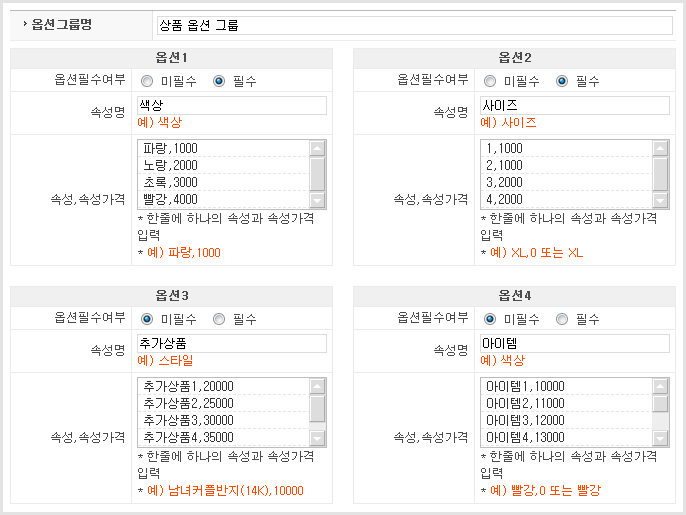Focus the 옵션1 속성명 field containing 색상
Image resolution: width=686 pixels, height=515 pixels.
point(231,105)
